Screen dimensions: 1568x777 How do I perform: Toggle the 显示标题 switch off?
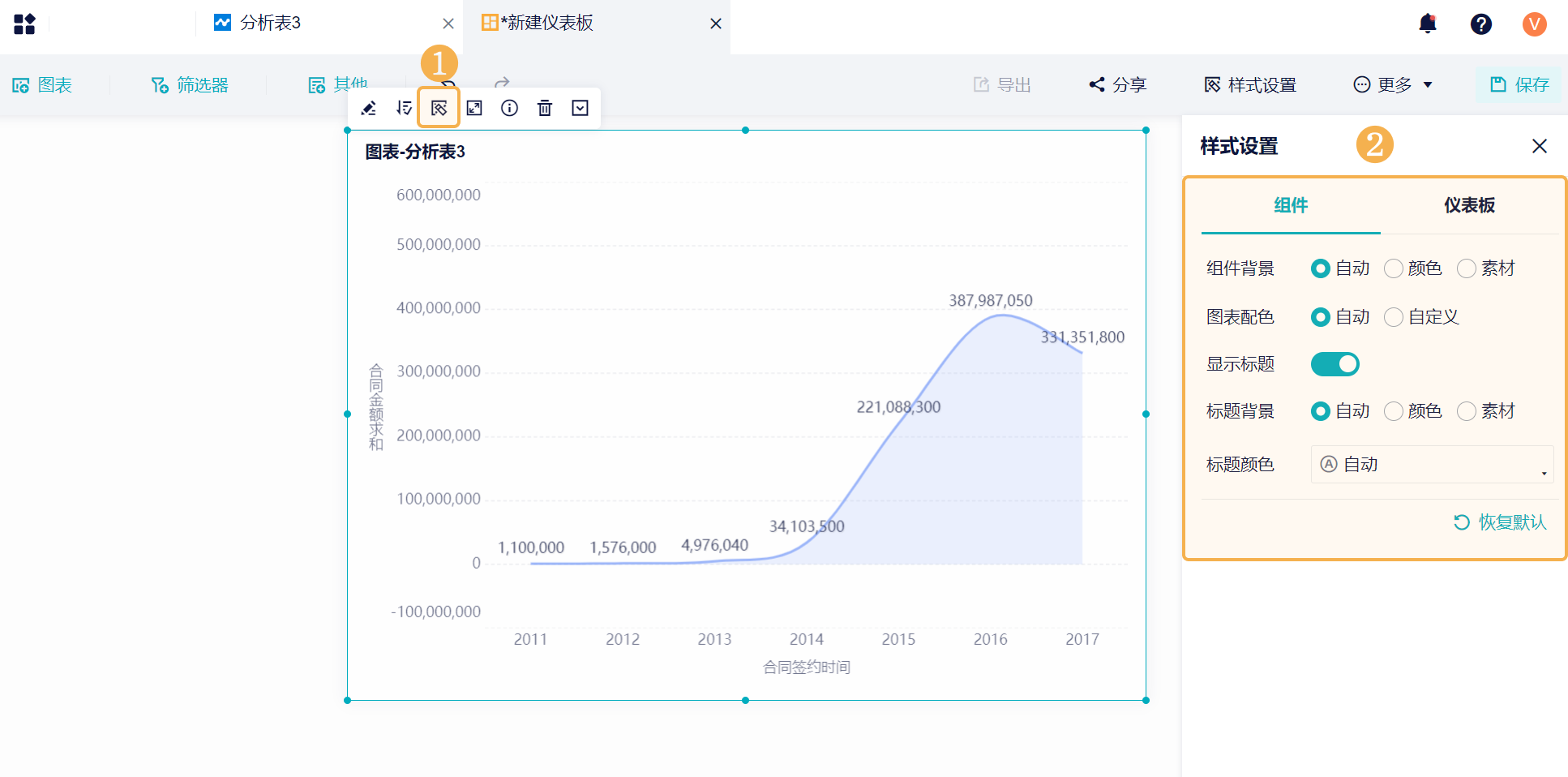1335,364
